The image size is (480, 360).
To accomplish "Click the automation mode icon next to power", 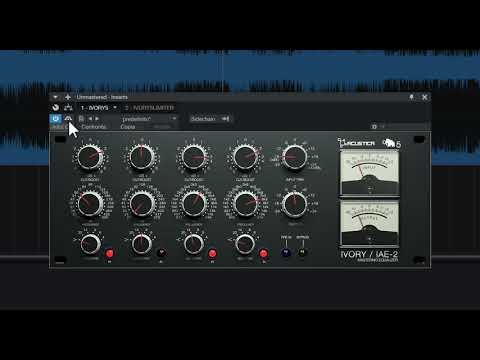I will (x=68, y=118).
